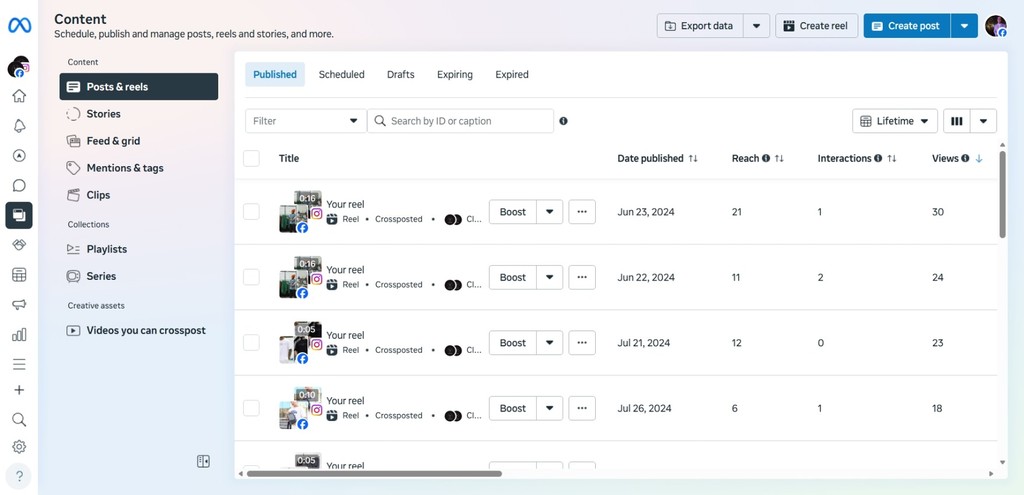The height and width of the screenshot is (495, 1024).
Task: Click the Views info icon
Action: click(x=965, y=158)
